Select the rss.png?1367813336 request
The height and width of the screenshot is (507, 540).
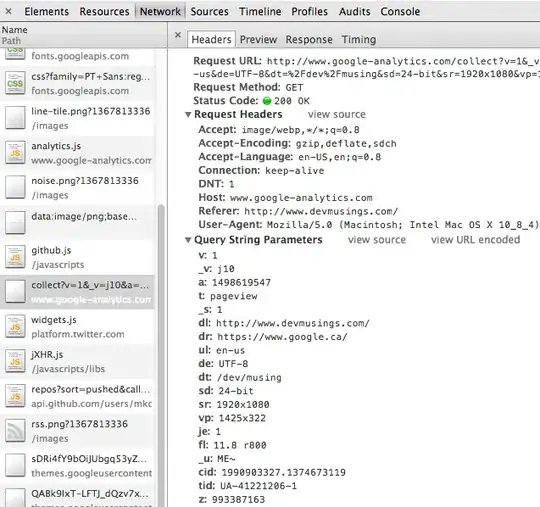[x=77, y=431]
